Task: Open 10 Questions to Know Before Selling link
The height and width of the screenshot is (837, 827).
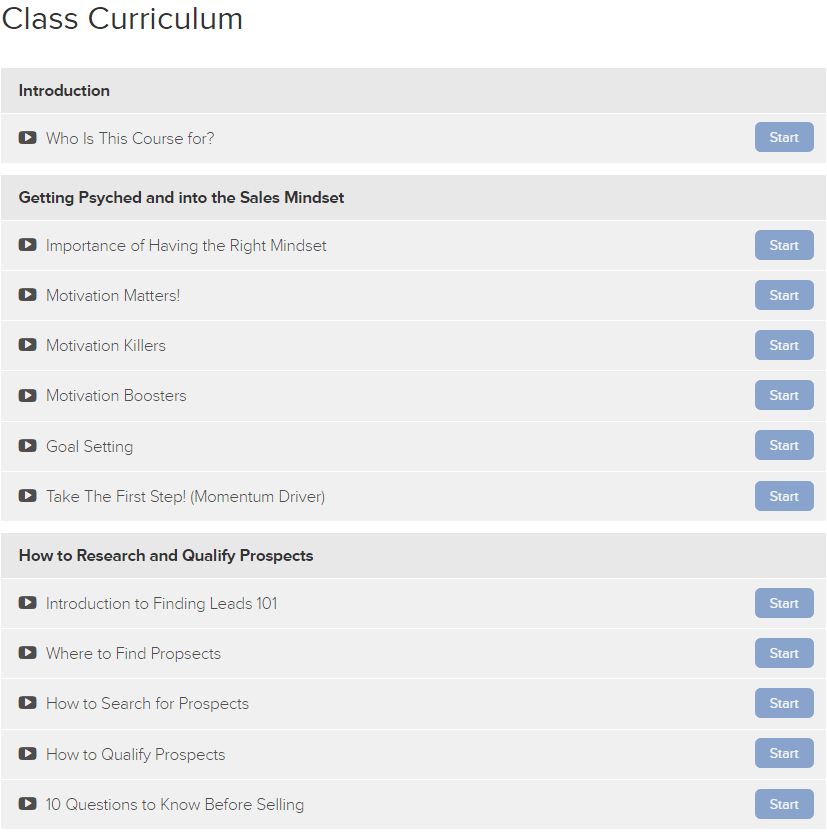Action: pos(175,804)
